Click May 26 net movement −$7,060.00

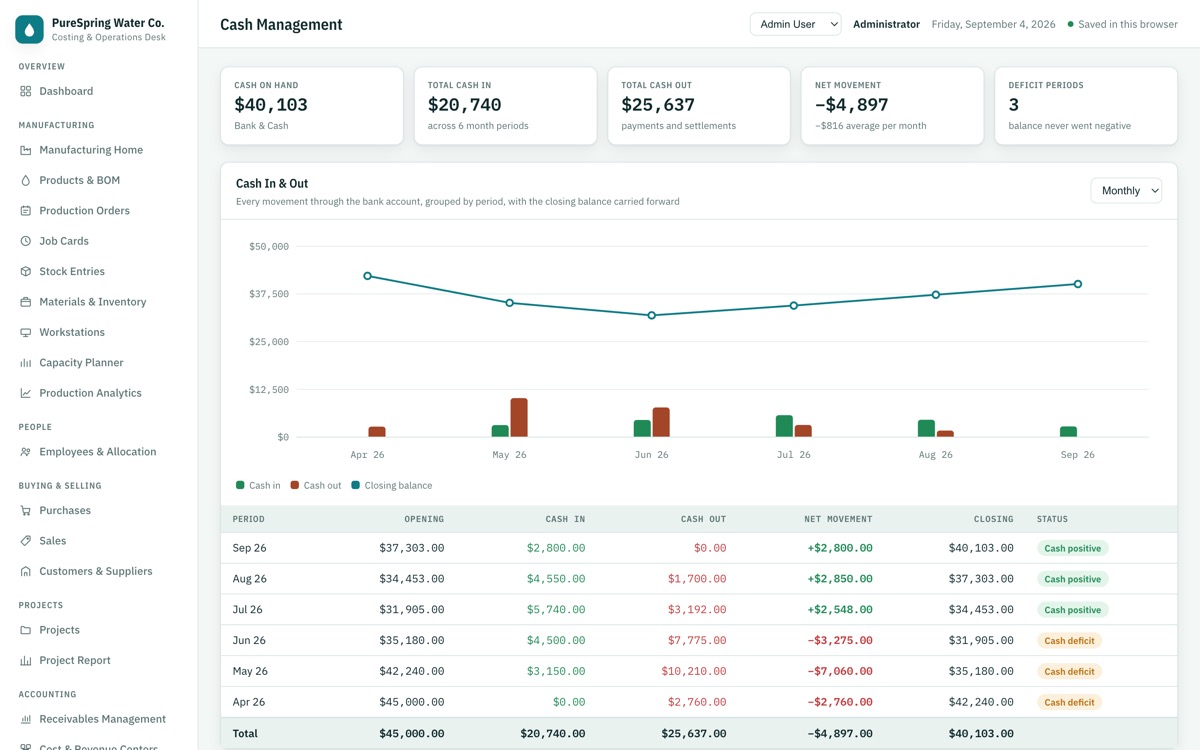pos(840,671)
